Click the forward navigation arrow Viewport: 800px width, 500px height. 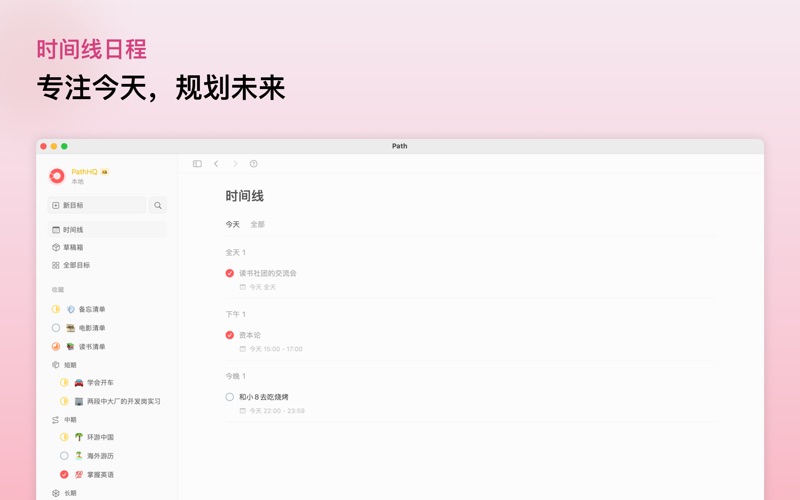pos(235,164)
